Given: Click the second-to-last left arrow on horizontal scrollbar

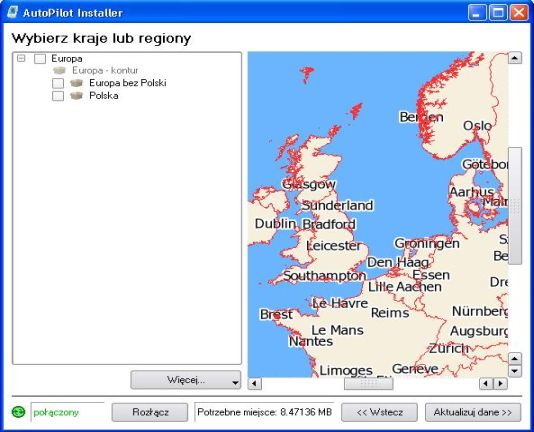Looking at the screenshot, I should pos(486,384).
